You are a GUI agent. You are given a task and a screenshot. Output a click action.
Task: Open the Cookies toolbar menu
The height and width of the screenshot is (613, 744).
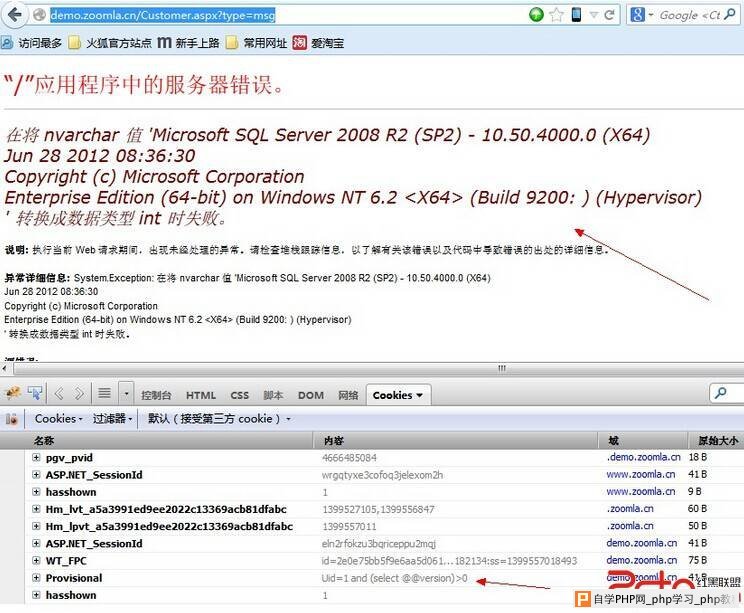[58, 418]
